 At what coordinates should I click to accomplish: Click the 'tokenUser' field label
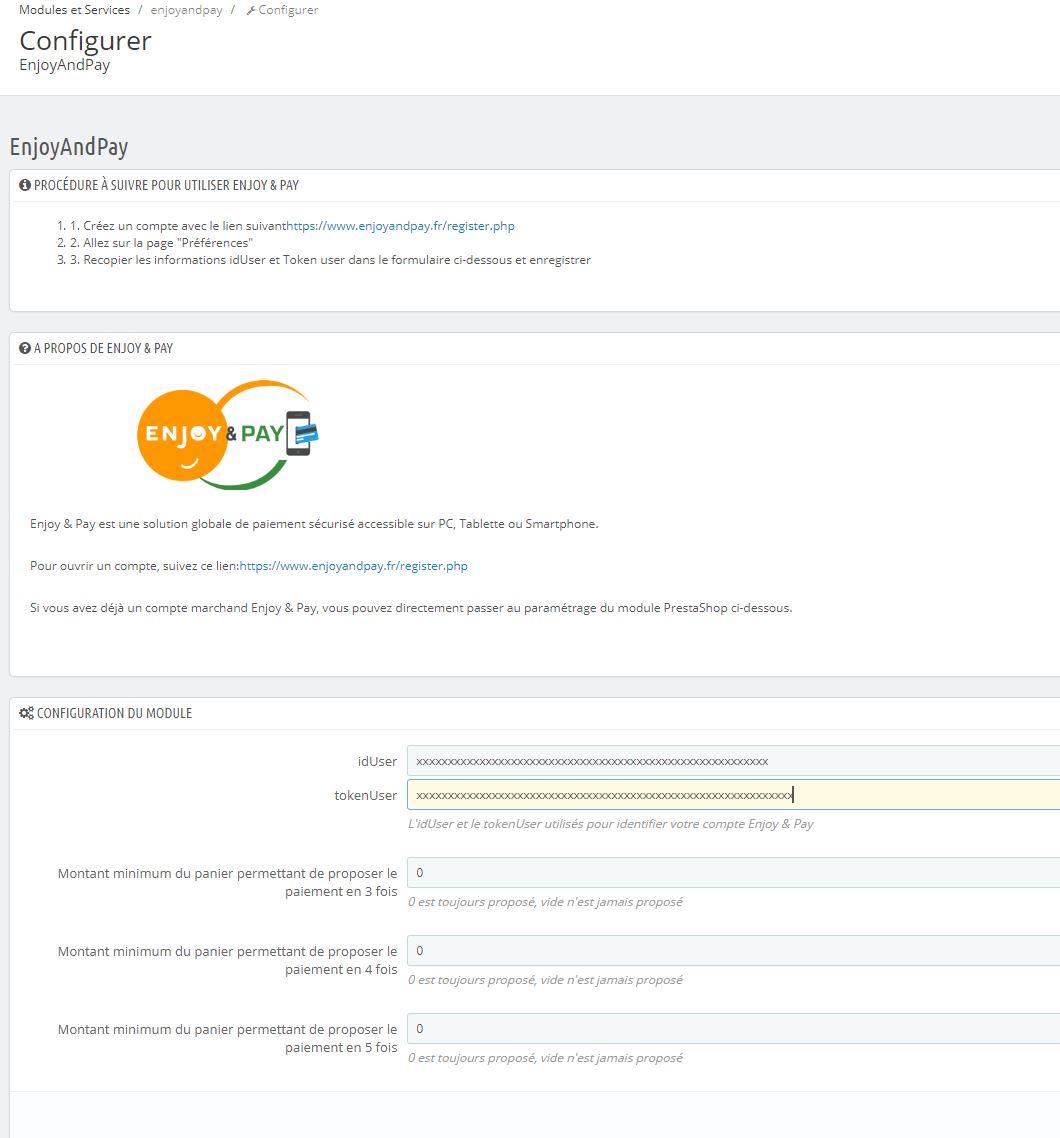tap(366, 795)
